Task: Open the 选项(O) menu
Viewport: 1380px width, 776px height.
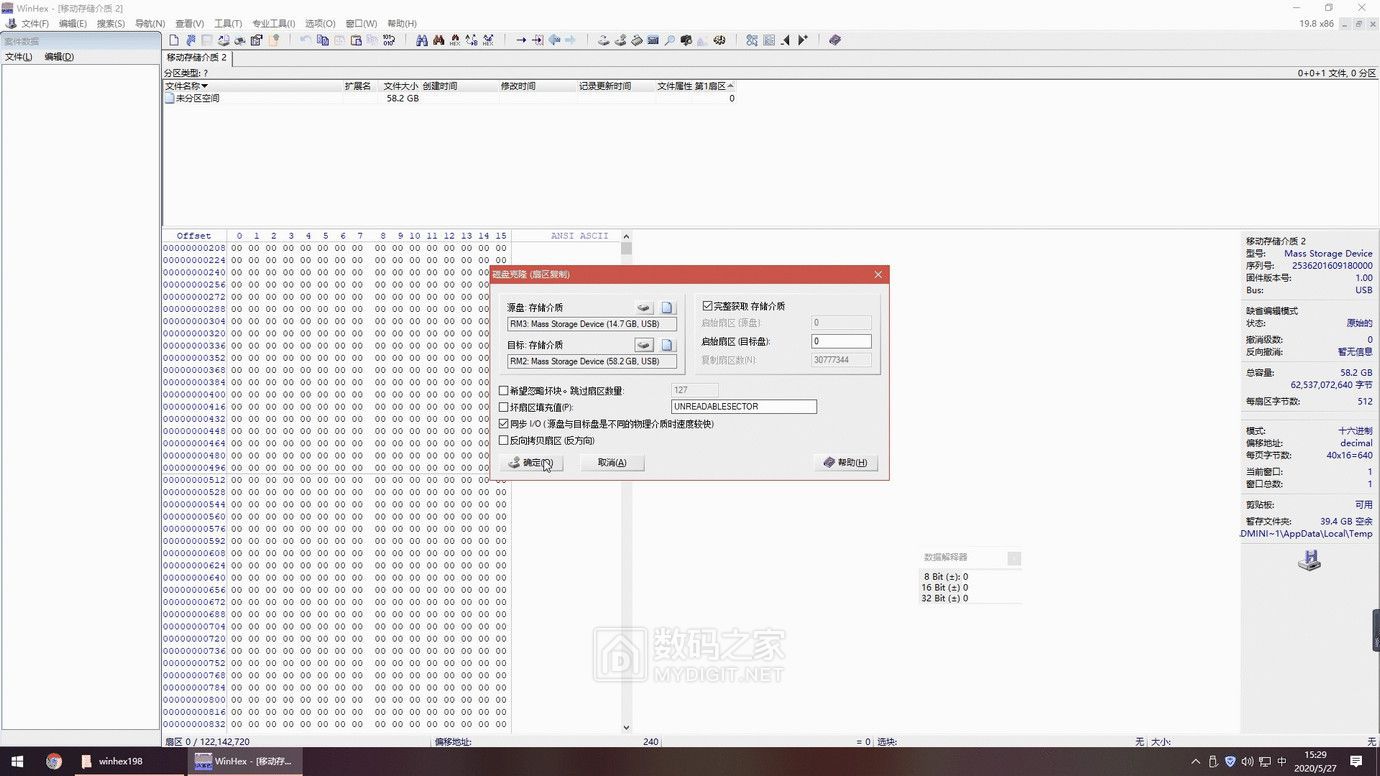Action: 320,23
